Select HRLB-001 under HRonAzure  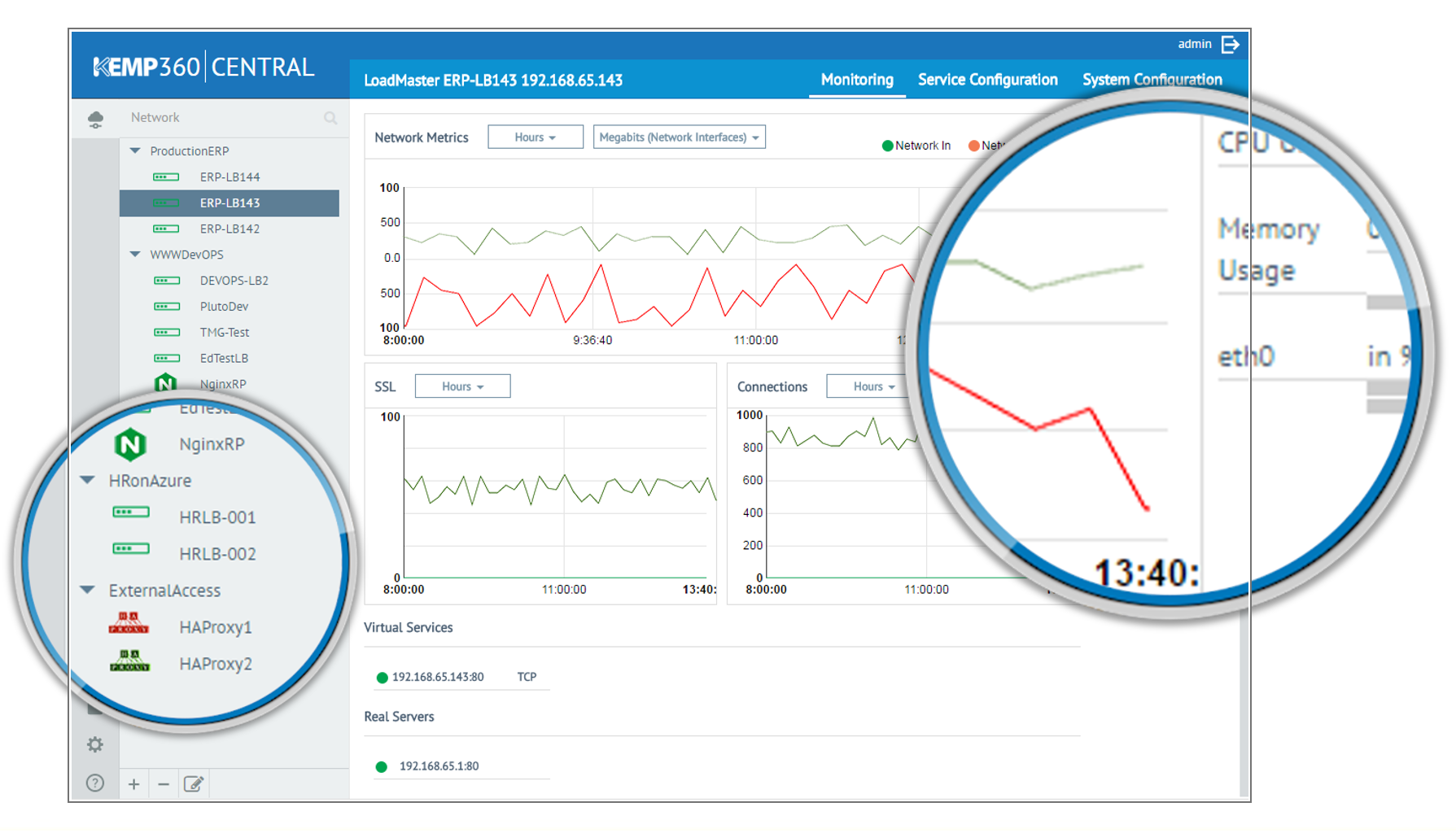216,517
